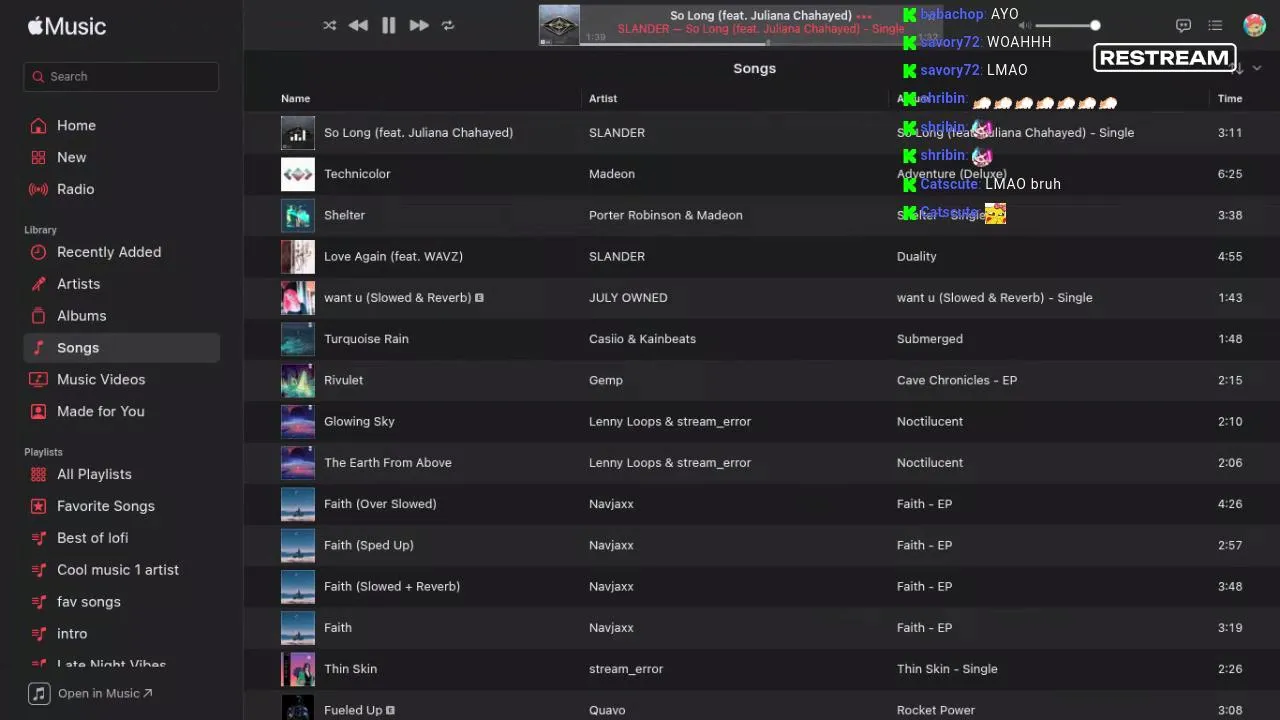Viewport: 1280px width, 720px height.
Task: Select Thin Skin song
Action: pyautogui.click(x=762, y=669)
